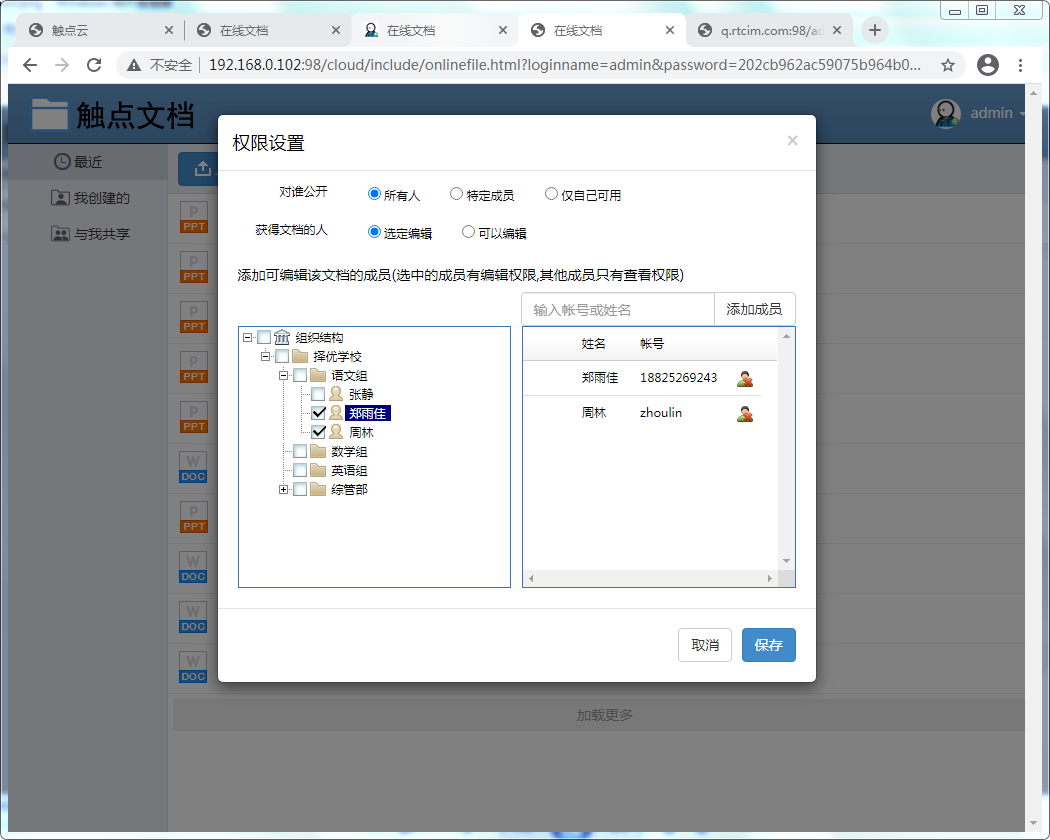Image resolution: width=1050 pixels, height=840 pixels.
Task: Expand the 综管部 tree node
Action: coord(284,489)
